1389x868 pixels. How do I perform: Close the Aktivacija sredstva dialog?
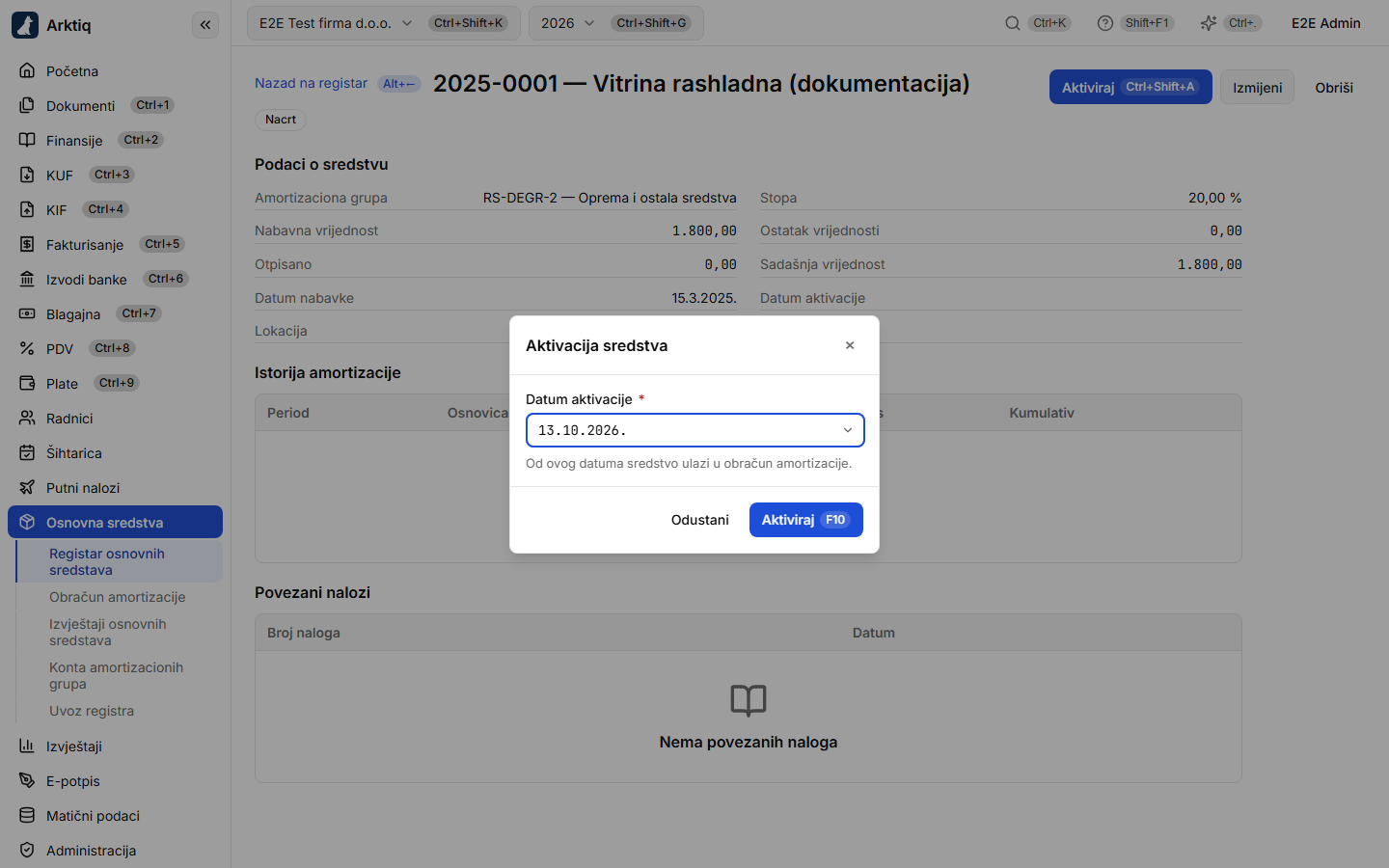(x=850, y=345)
